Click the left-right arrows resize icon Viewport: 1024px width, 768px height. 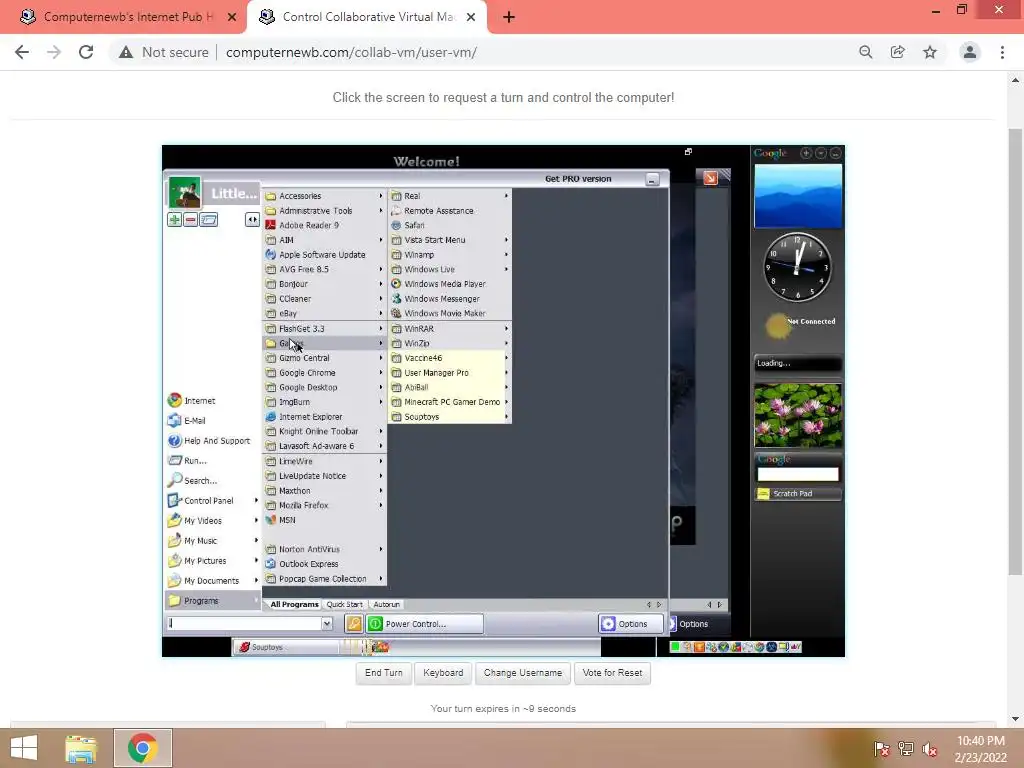click(252, 220)
